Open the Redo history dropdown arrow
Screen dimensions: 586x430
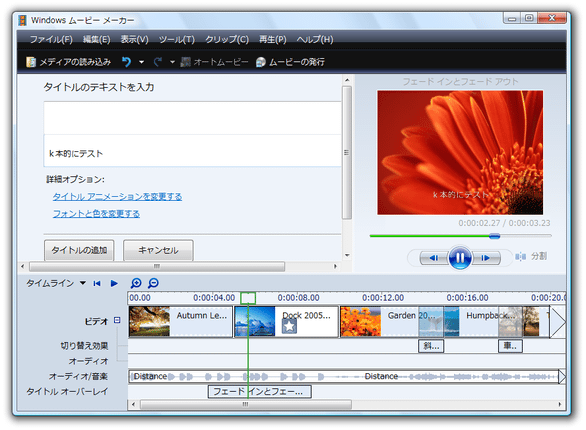coord(172,62)
